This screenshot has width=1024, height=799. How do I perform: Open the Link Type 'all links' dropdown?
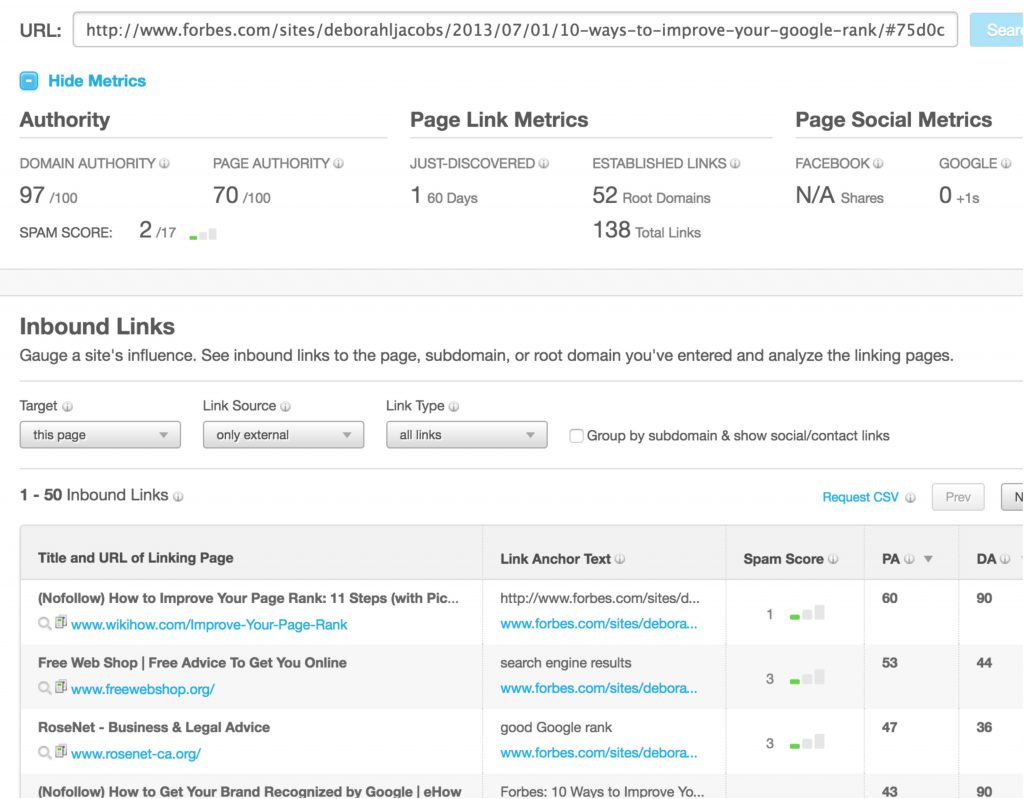[466, 435]
